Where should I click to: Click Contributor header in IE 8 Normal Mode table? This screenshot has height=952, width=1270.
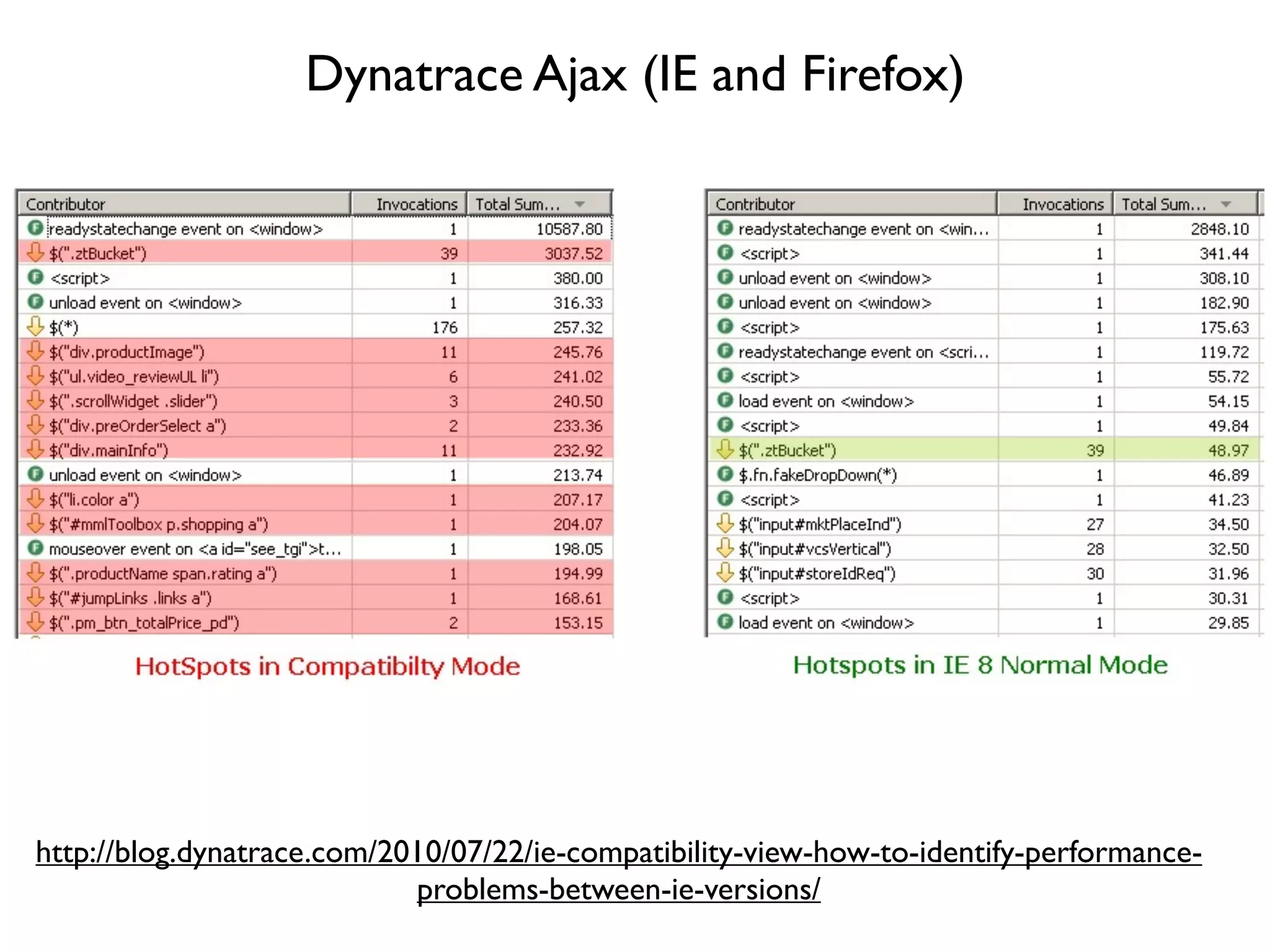point(852,204)
